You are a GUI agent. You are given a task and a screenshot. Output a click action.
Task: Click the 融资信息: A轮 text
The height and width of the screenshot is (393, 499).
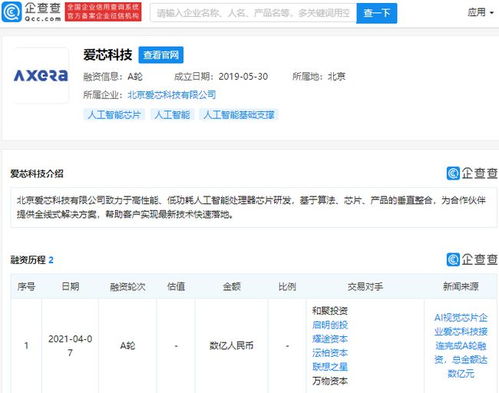click(113, 77)
